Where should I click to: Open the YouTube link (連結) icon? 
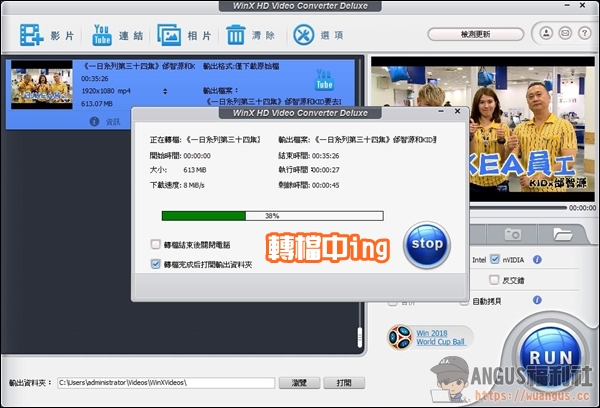tap(102, 35)
